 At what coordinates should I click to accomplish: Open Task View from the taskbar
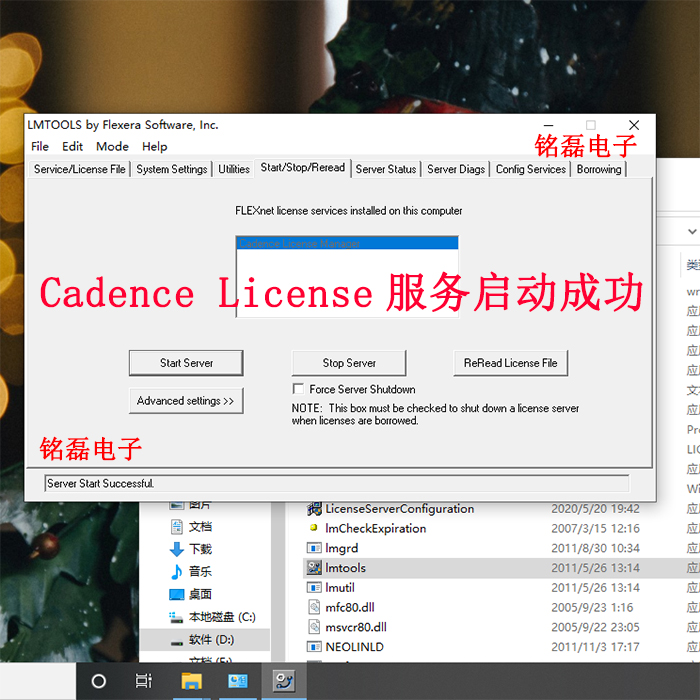(144, 681)
